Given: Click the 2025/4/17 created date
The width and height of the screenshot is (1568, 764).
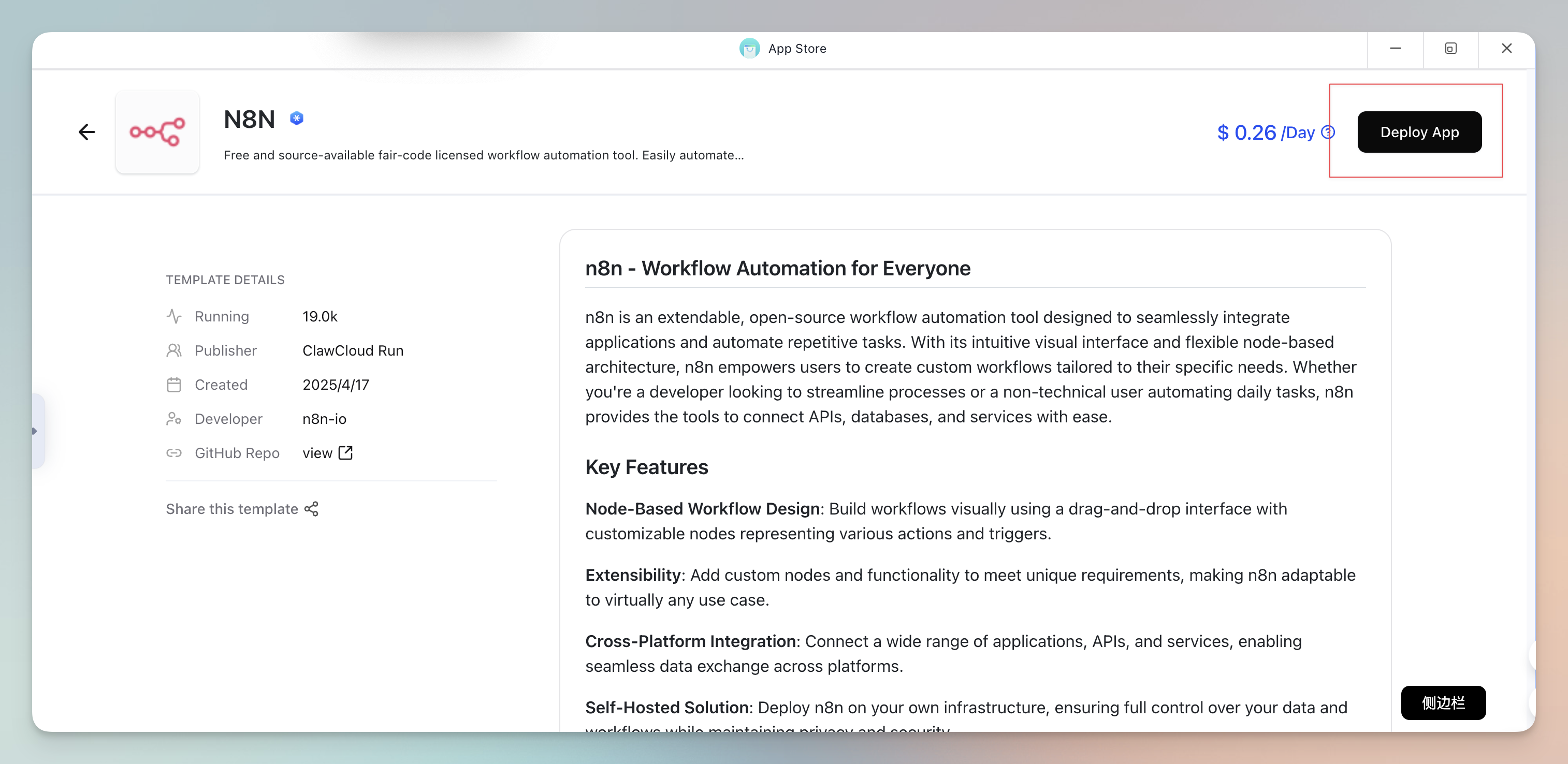Looking at the screenshot, I should click(336, 385).
